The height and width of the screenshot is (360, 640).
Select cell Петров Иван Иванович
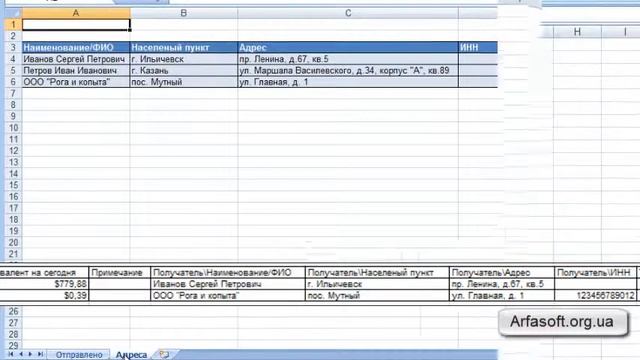click(76, 71)
